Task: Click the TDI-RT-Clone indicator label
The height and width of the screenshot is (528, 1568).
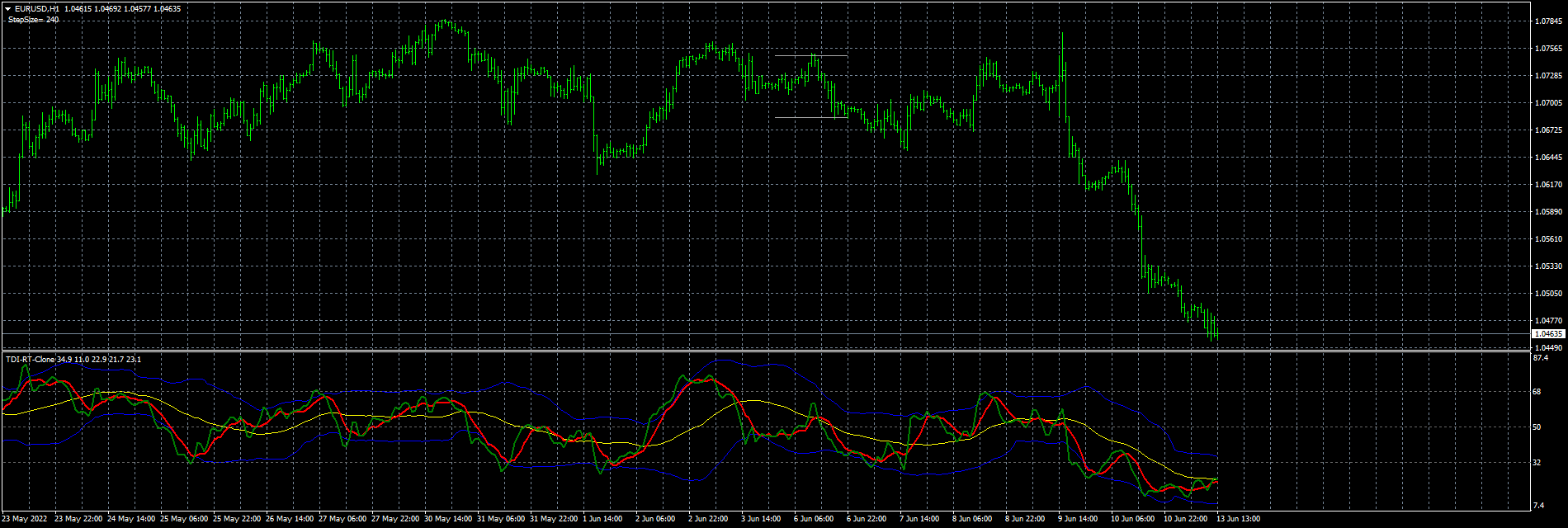Action: pos(31,360)
